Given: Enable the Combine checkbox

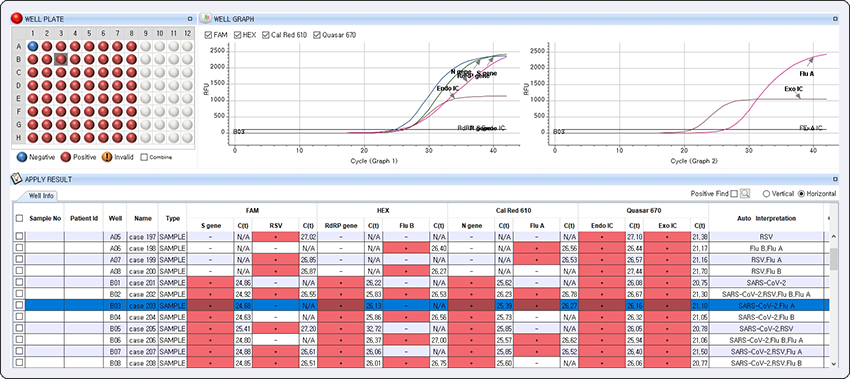Looking at the screenshot, I should point(144,157).
